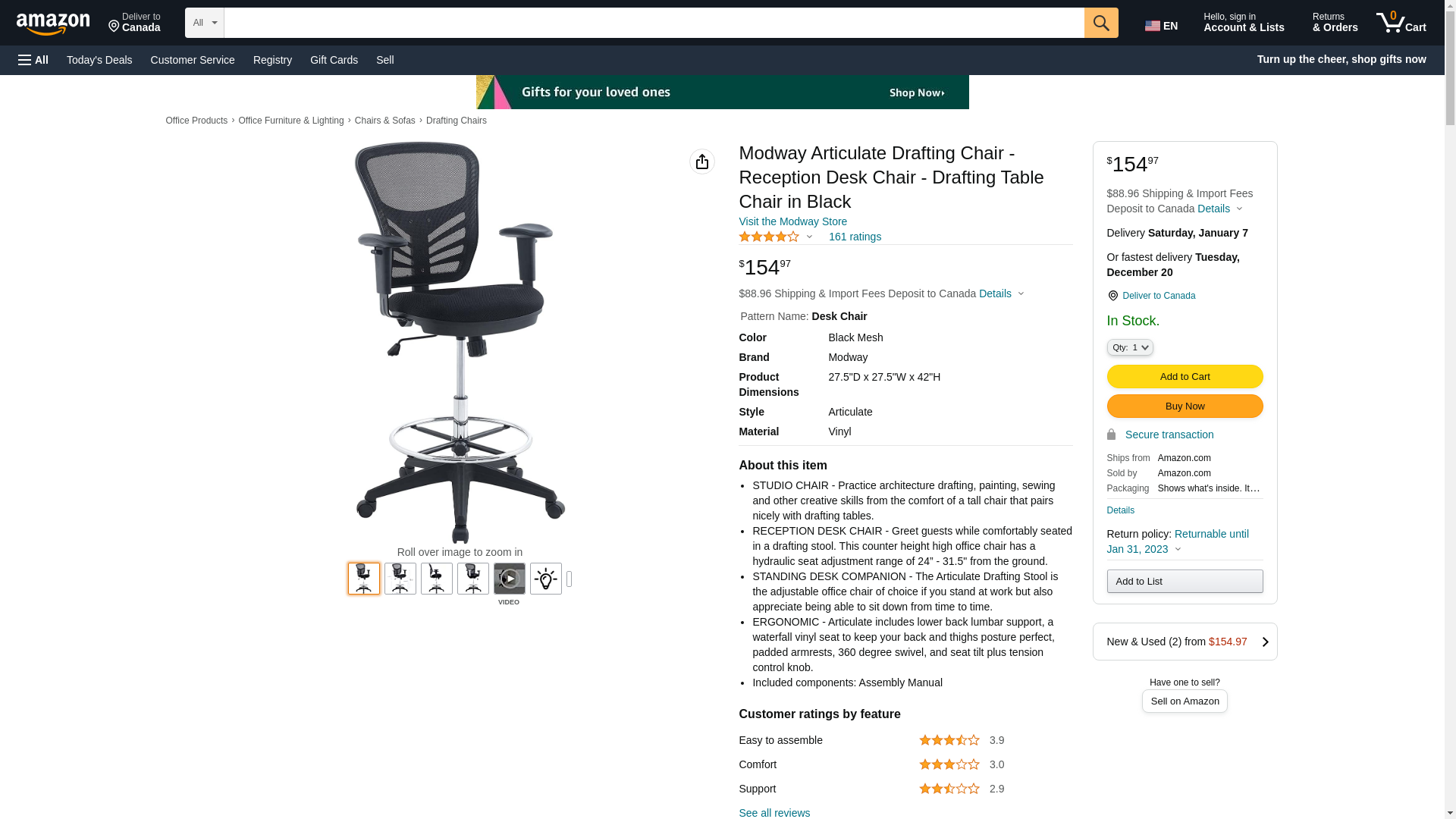Open Gift Cards menu item

point(334,60)
